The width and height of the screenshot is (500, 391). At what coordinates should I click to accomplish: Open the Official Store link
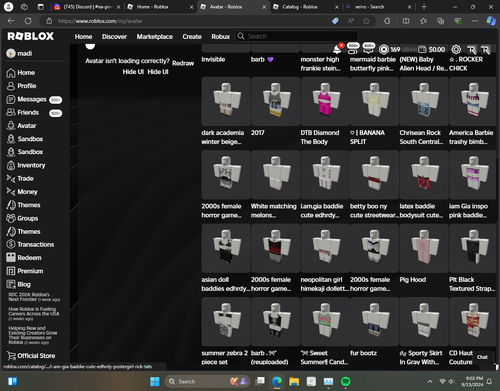click(x=31, y=356)
